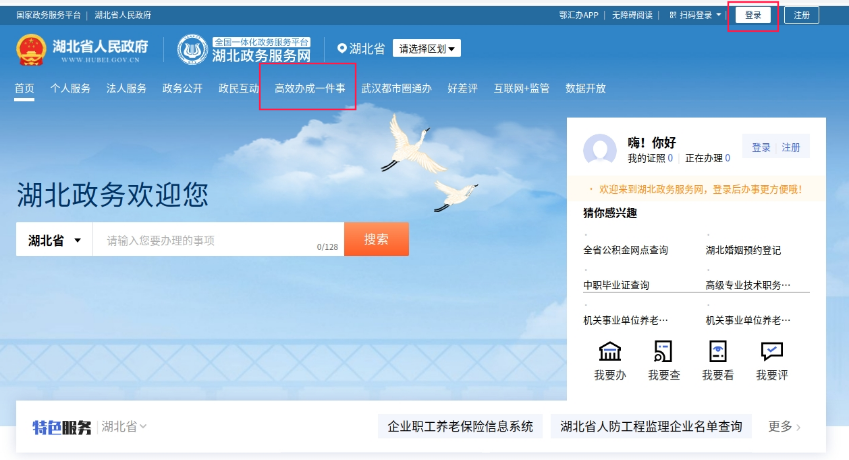Open the 我要办 building icon
This screenshot has width=849, height=460.
click(610, 352)
